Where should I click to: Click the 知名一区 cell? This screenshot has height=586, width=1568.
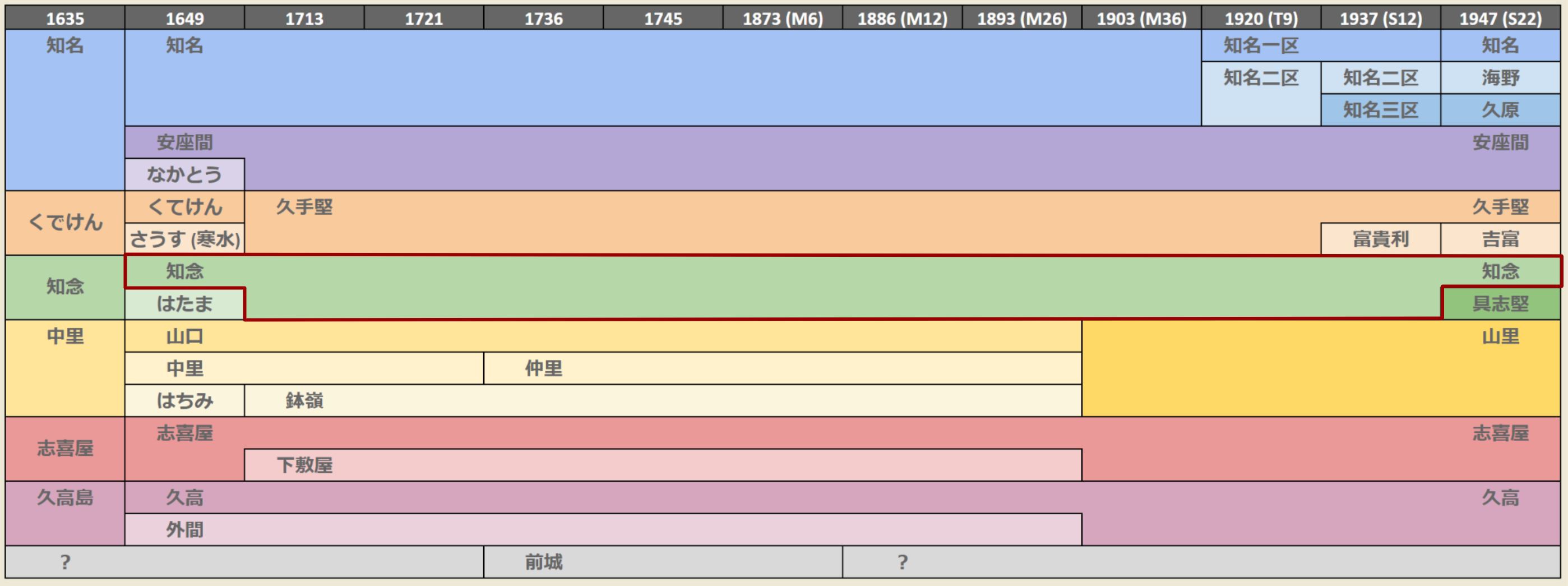(x=1321, y=45)
